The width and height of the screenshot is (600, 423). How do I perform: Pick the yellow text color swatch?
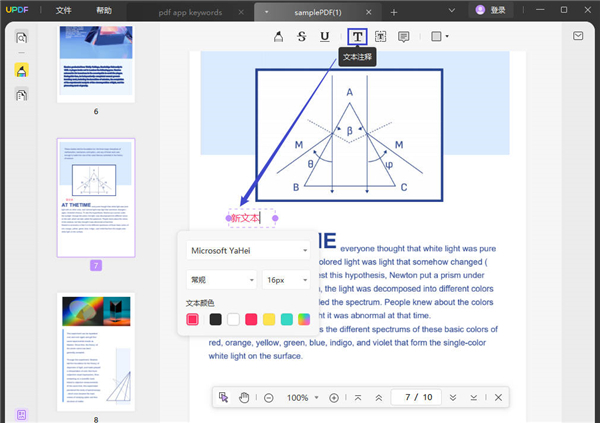click(269, 319)
